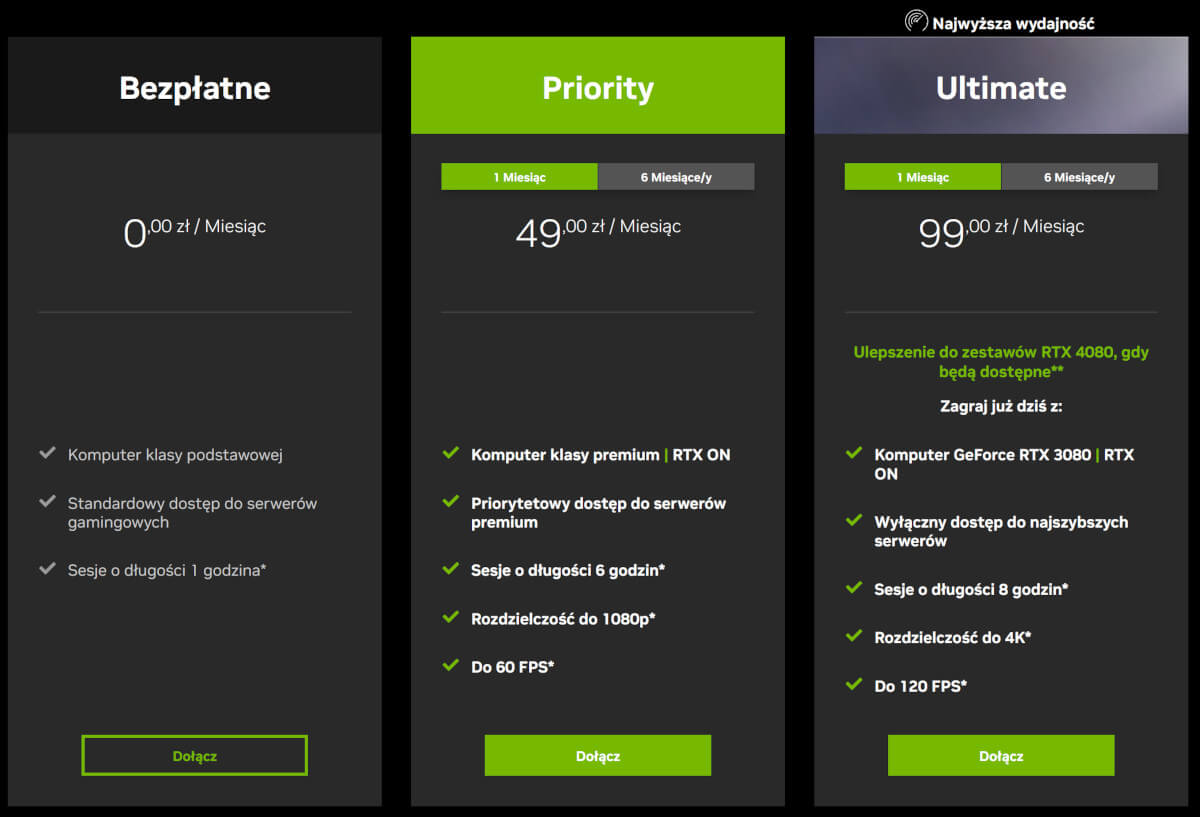The width and height of the screenshot is (1200, 817).
Task: Click the 99,00 zł price display
Action: pyautogui.click(x=1000, y=231)
